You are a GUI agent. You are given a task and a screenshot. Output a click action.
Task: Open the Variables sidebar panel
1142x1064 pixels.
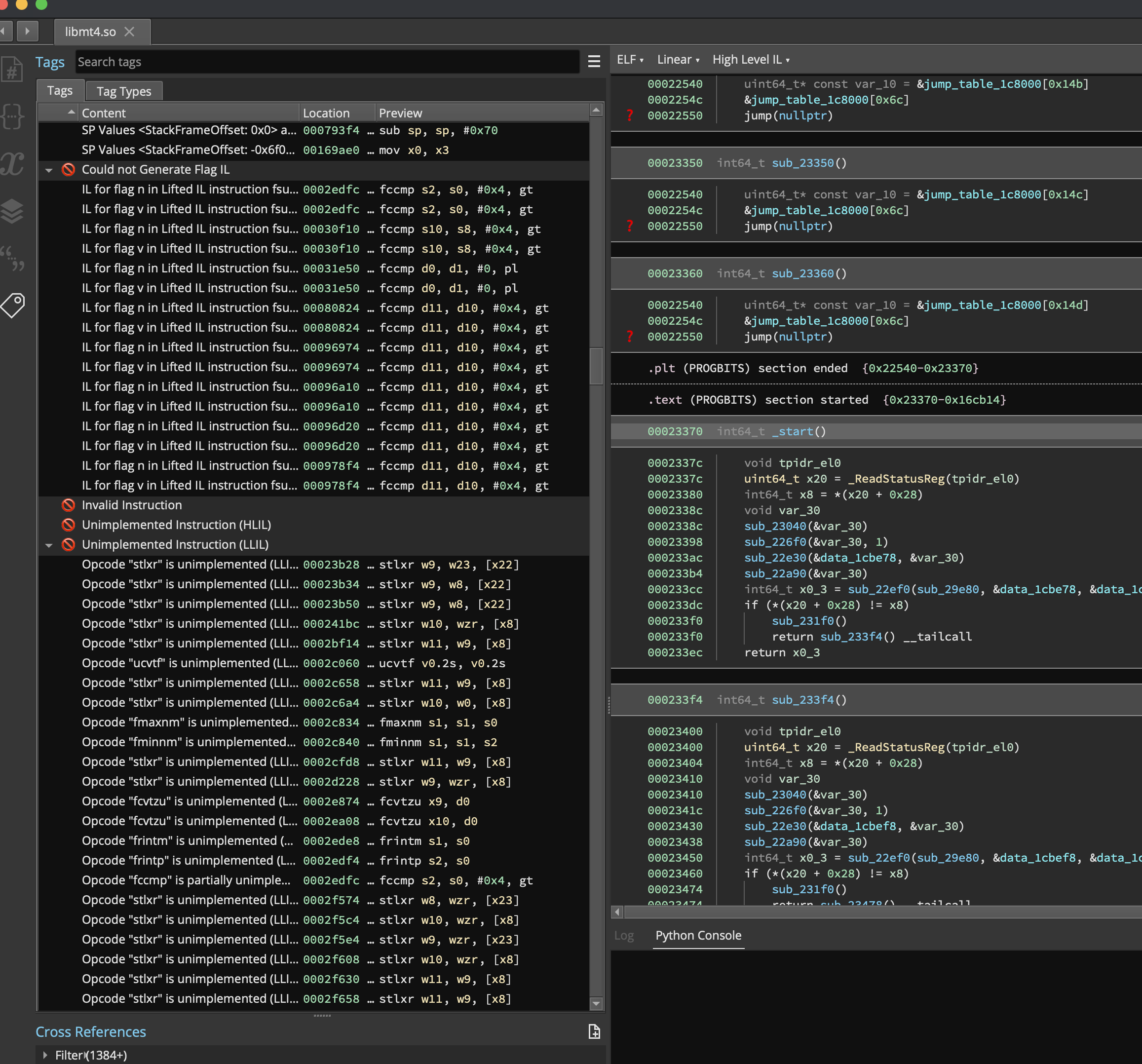13,164
